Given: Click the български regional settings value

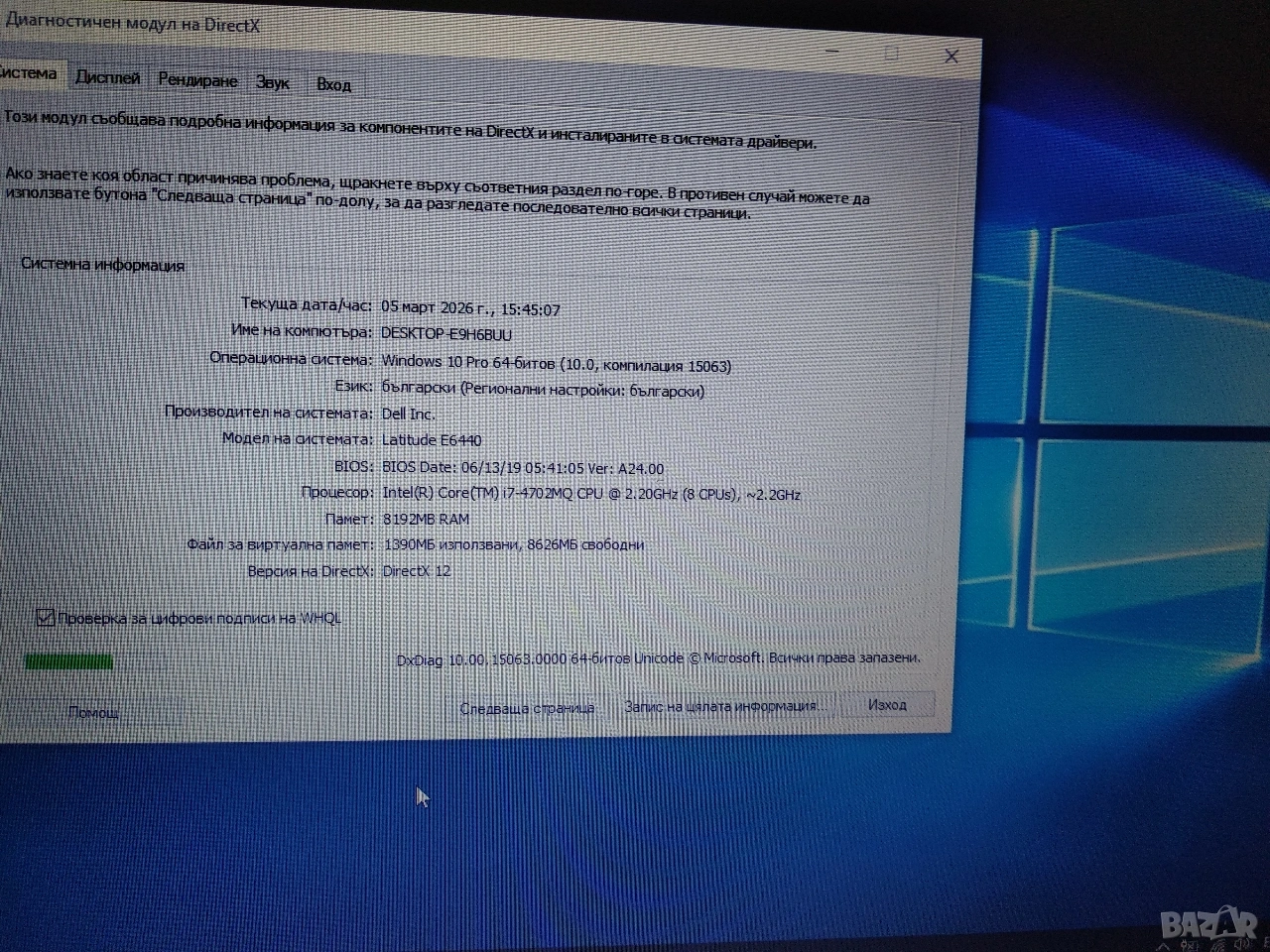Looking at the screenshot, I should tap(543, 390).
